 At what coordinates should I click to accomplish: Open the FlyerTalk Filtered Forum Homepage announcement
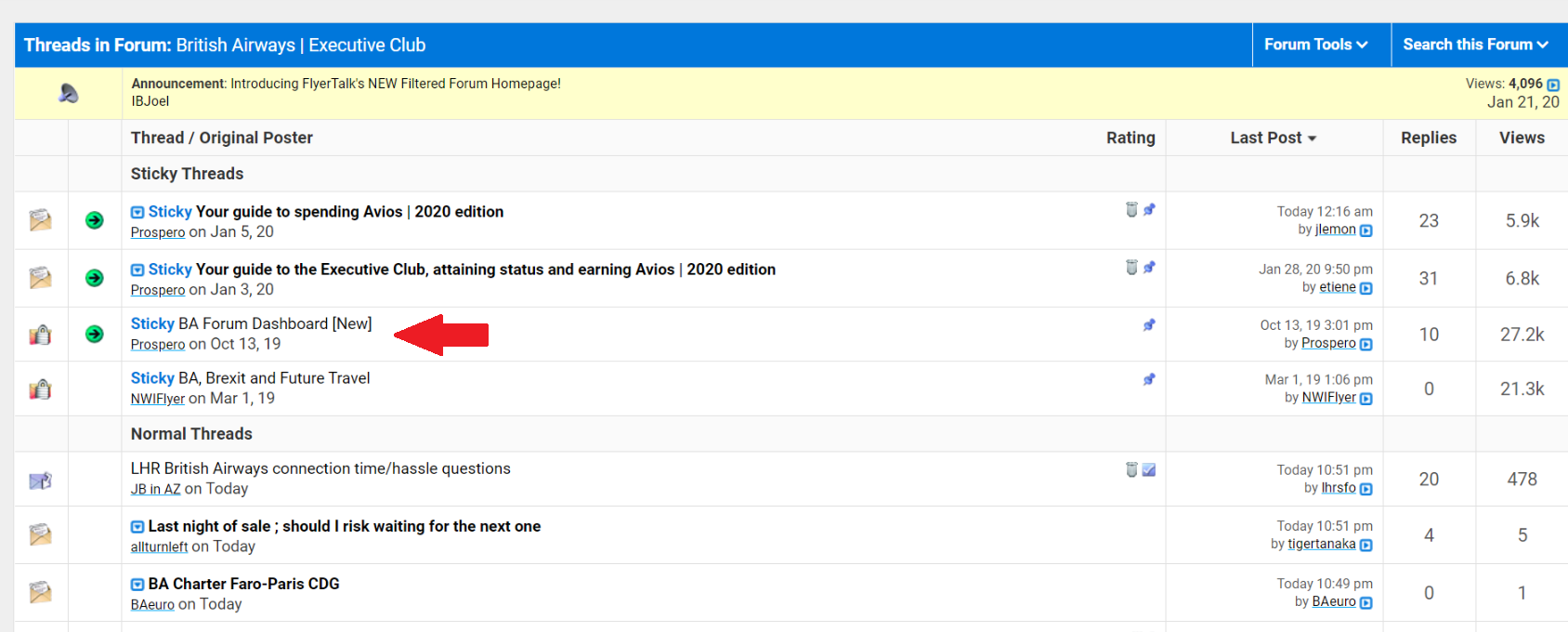395,84
